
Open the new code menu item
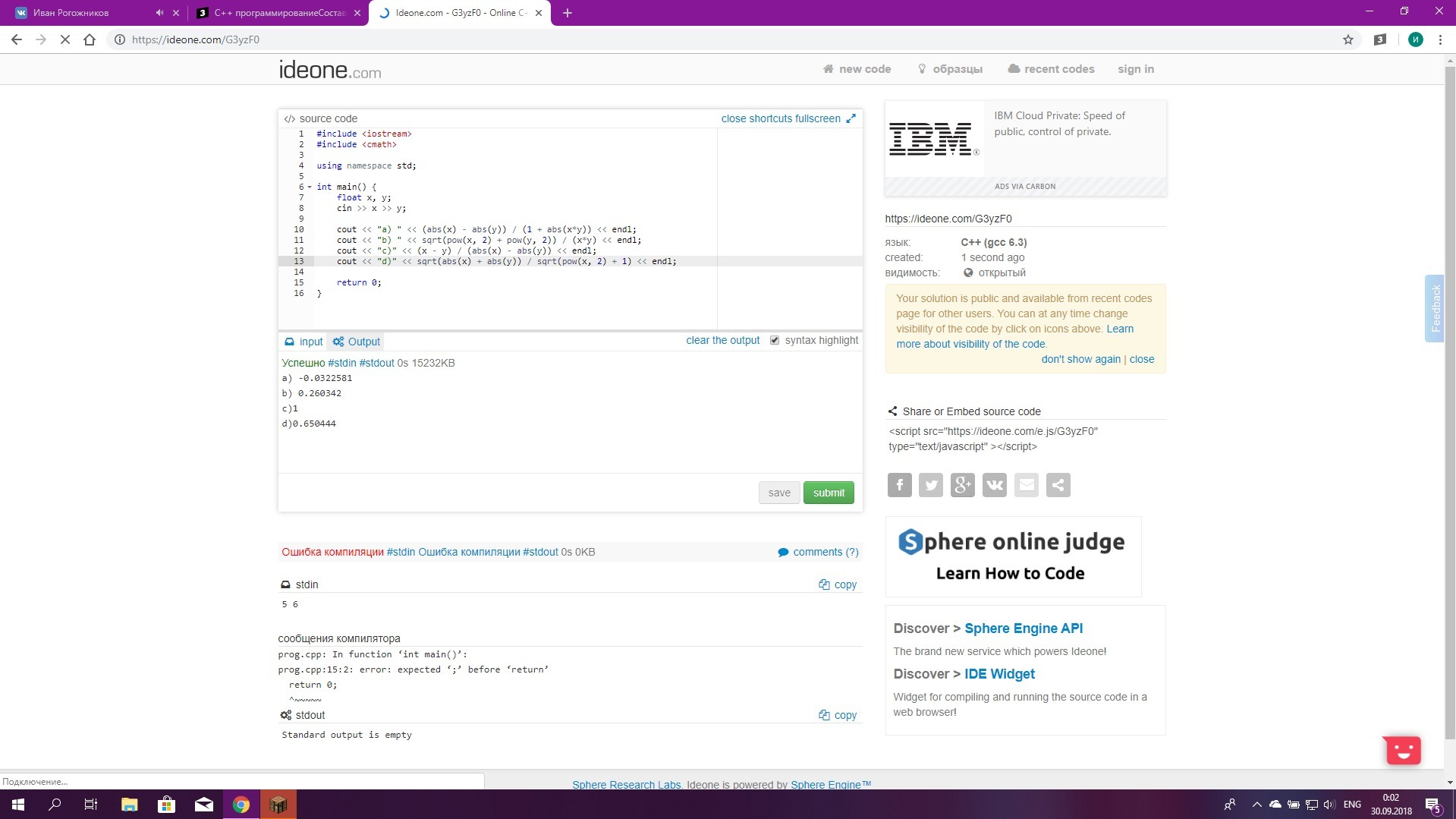tap(857, 69)
